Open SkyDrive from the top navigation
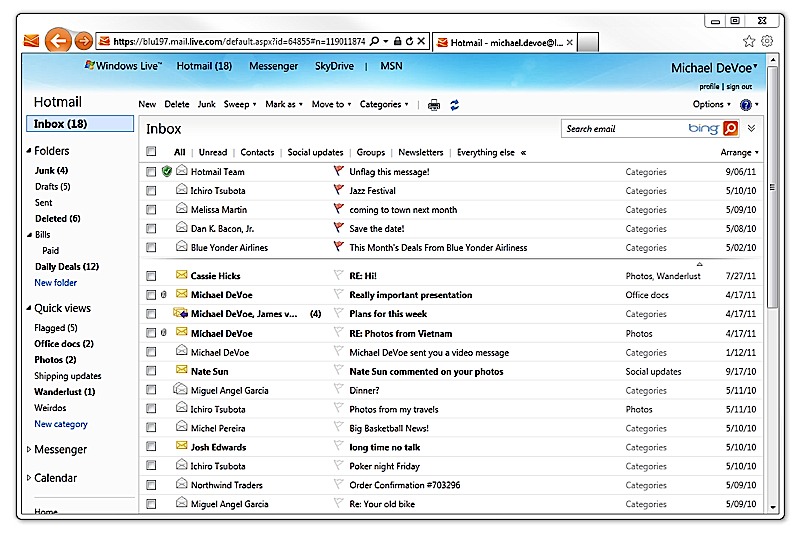 tap(334, 66)
